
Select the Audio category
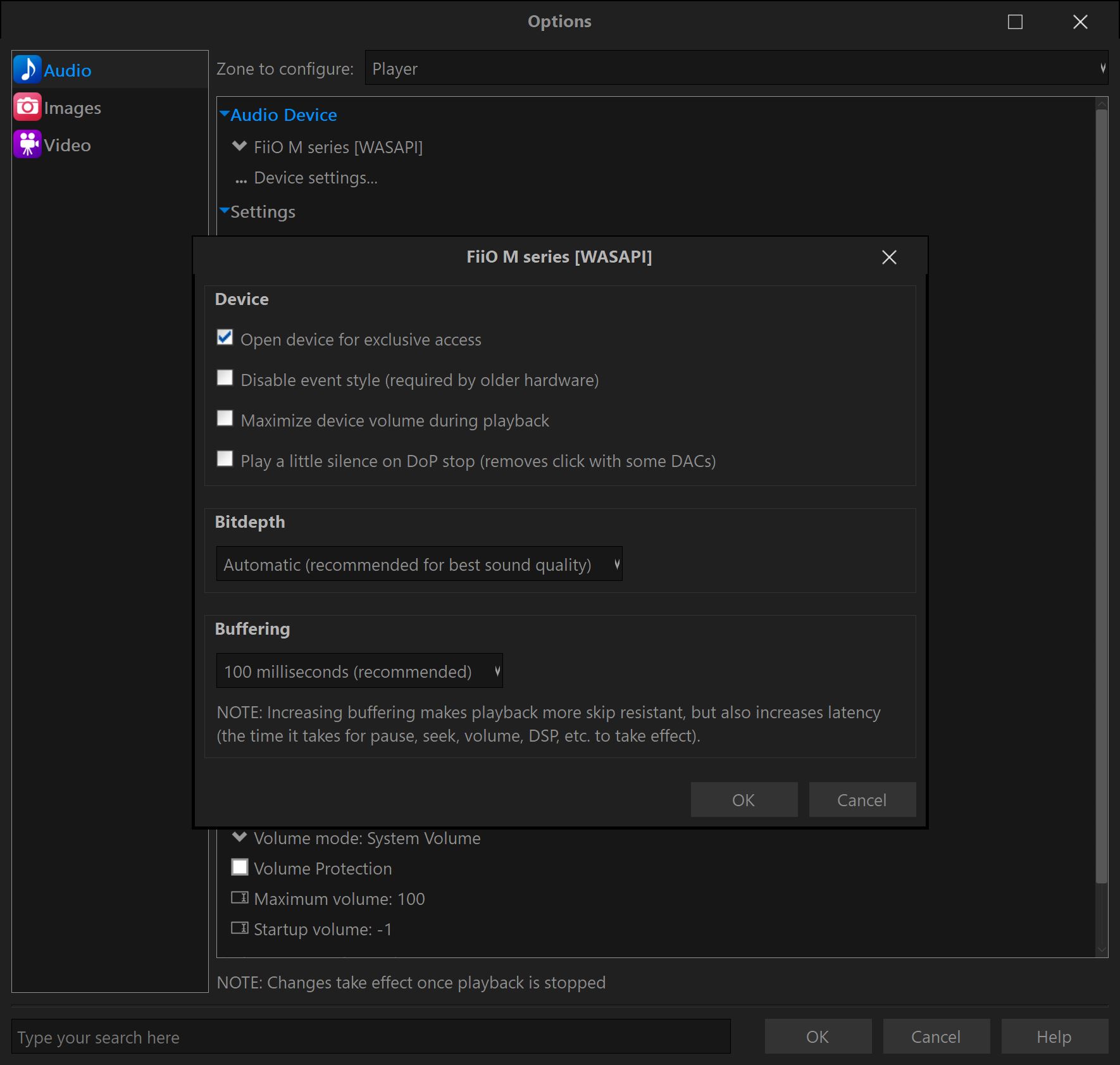110,70
